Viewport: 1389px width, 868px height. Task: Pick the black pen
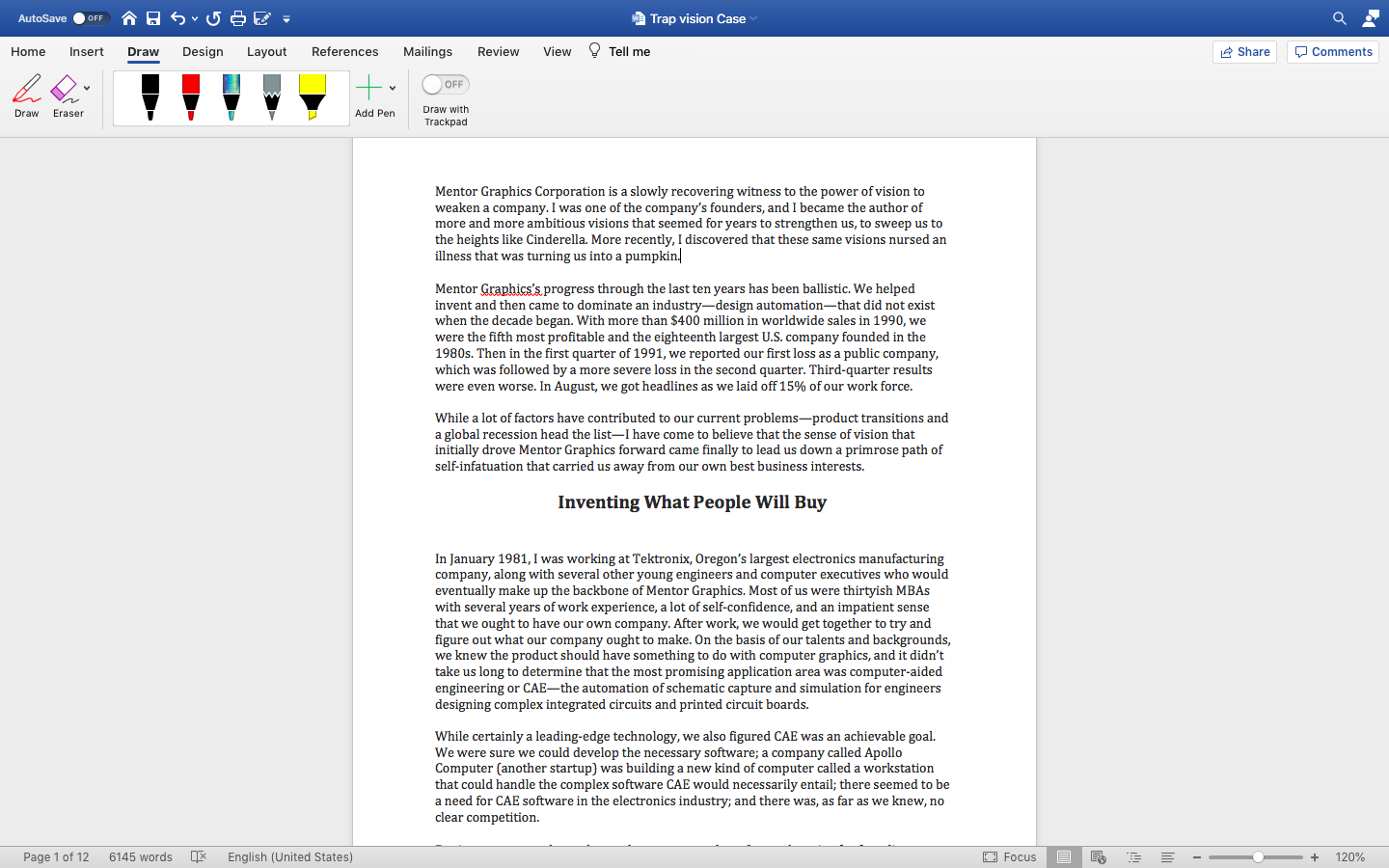pos(150,97)
